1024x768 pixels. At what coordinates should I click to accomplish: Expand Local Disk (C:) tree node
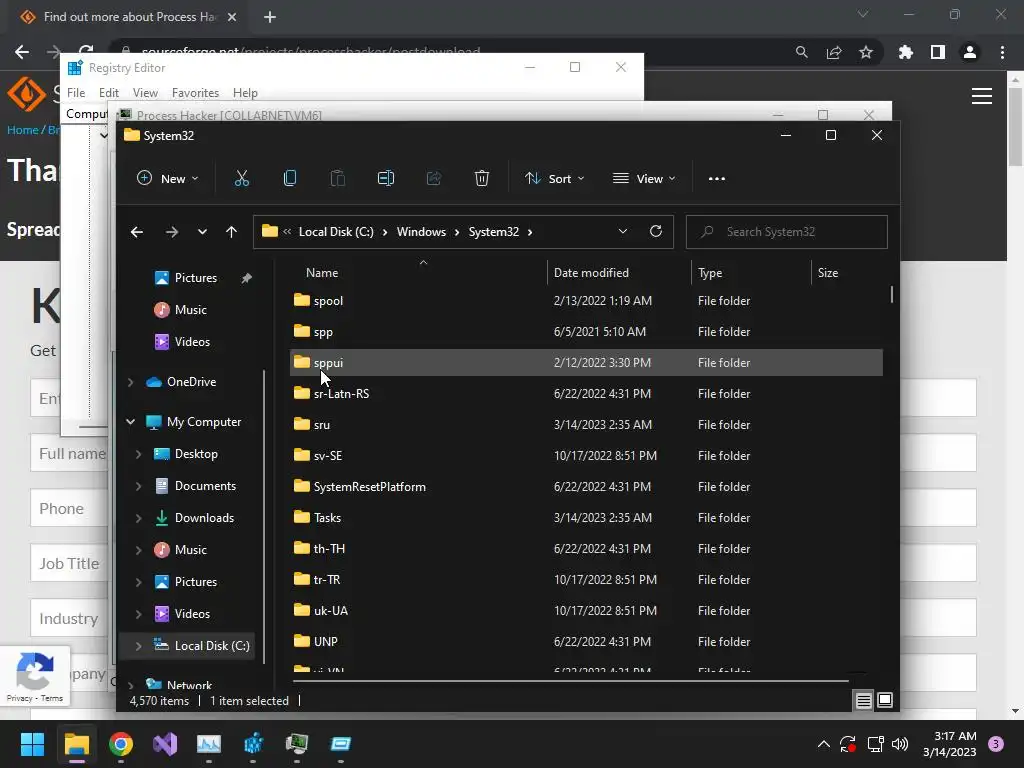pyautogui.click(x=138, y=646)
